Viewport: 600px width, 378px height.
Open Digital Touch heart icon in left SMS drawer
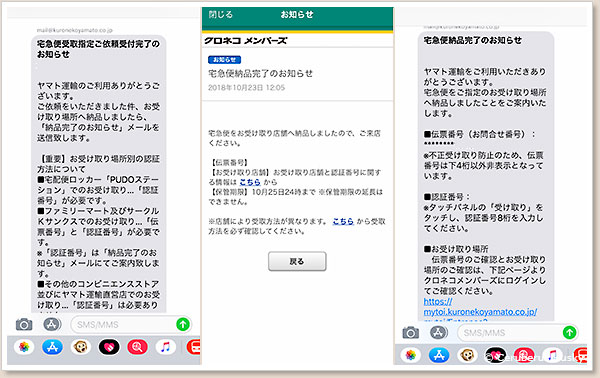pos(109,347)
